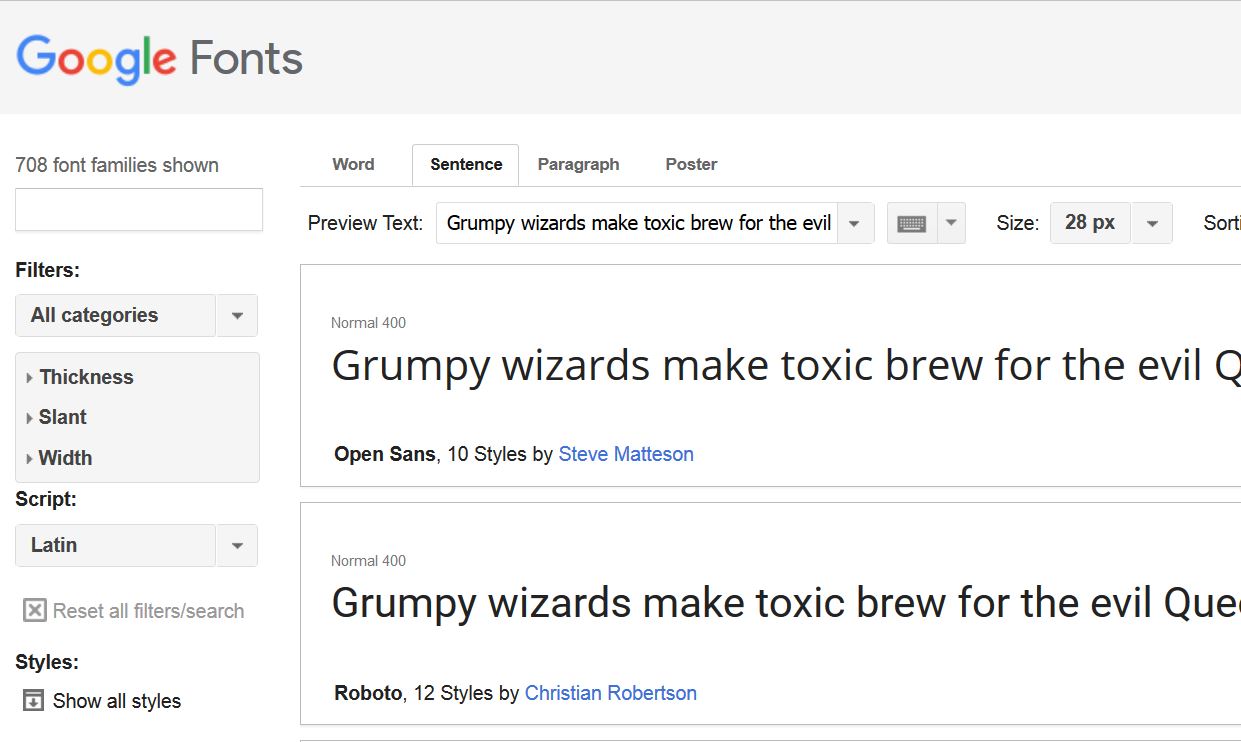Open the All categories dropdown
Viewport: 1241px width, 742px height.
(137, 315)
